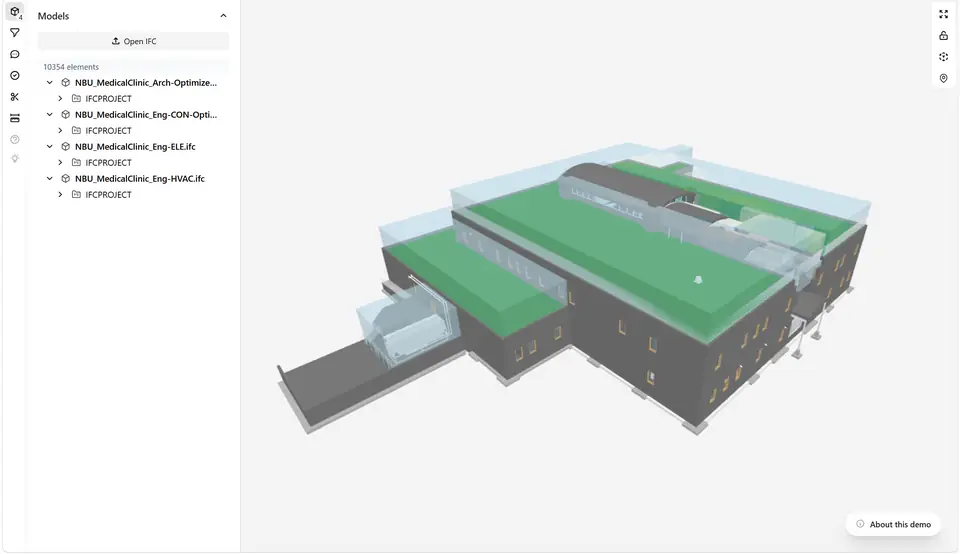The image size is (960, 554).
Task: Click cube icon beside NBU_MedicalClinic_Eng-HVAC.ifc
Action: (x=66, y=179)
